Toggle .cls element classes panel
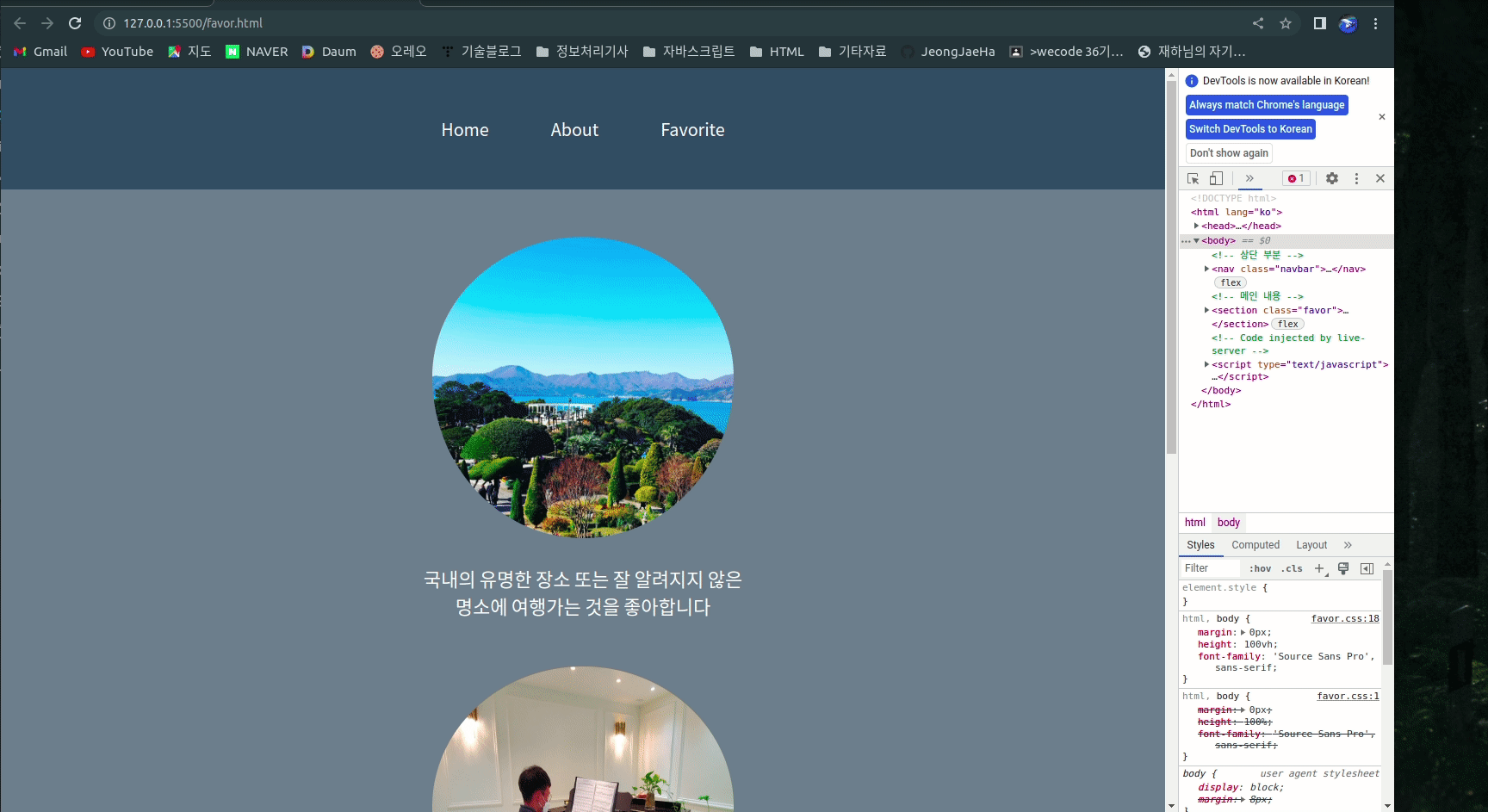The image size is (1488, 812). pyautogui.click(x=1292, y=568)
